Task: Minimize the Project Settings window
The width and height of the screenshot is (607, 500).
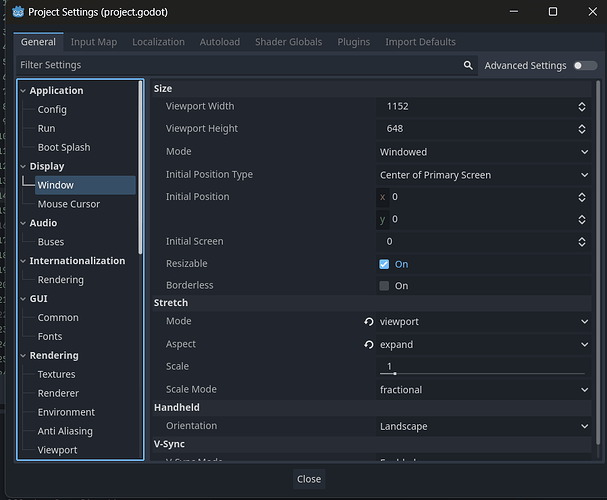Action: click(x=514, y=12)
